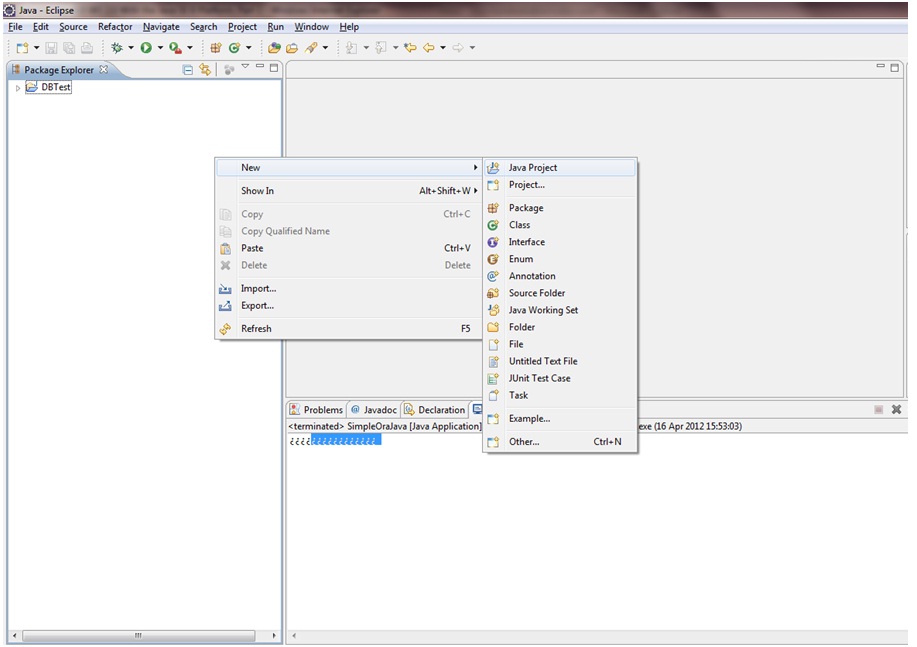Expand the DBTest project node

(x=17, y=87)
